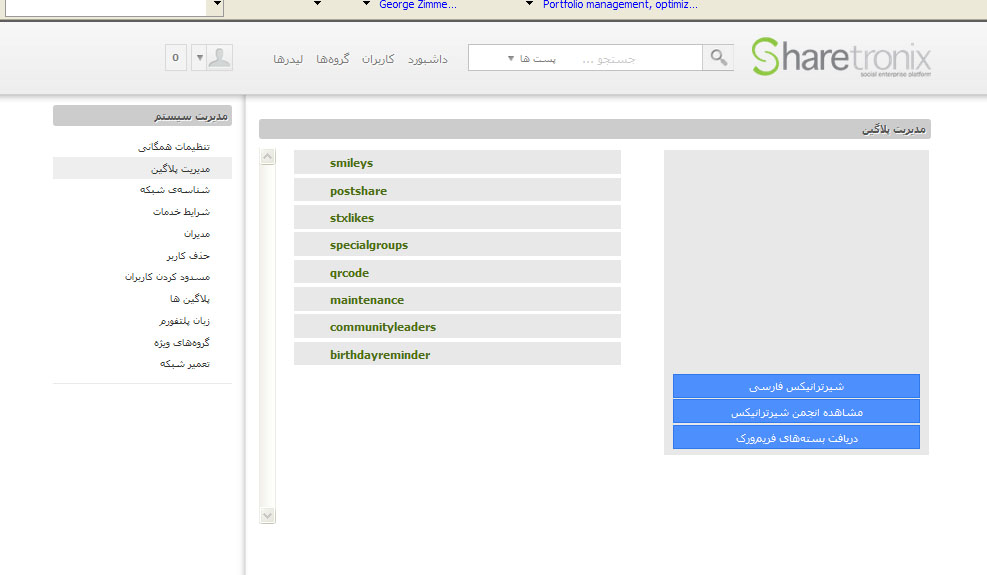Expand arrow before George Zimme bookmark

click(366, 4)
